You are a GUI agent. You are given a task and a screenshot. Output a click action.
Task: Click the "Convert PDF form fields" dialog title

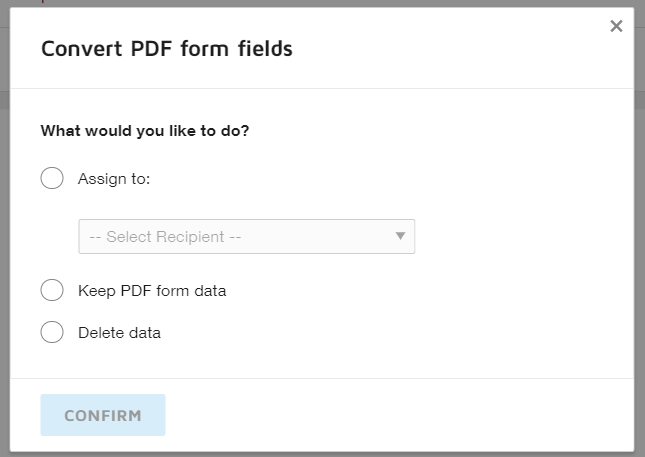tap(166, 48)
